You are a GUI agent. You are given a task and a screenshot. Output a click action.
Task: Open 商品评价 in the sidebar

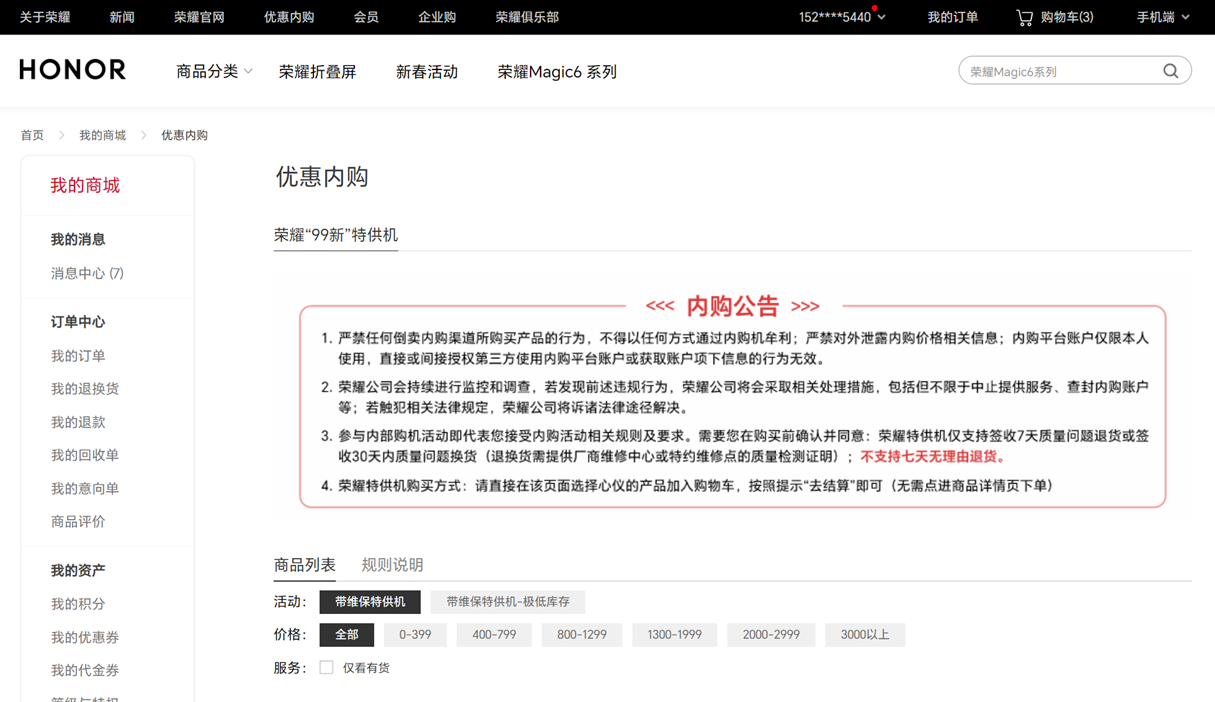[x=78, y=521]
